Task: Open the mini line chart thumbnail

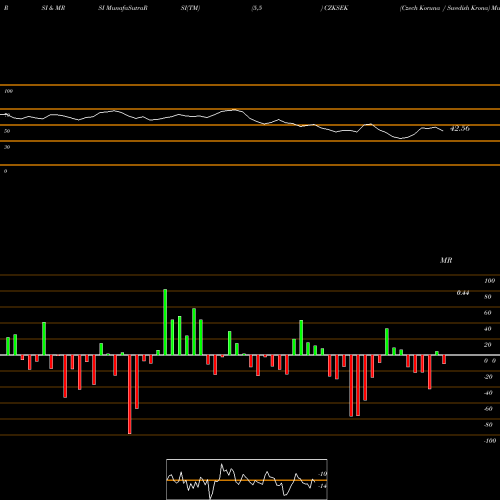Action: coord(247,479)
